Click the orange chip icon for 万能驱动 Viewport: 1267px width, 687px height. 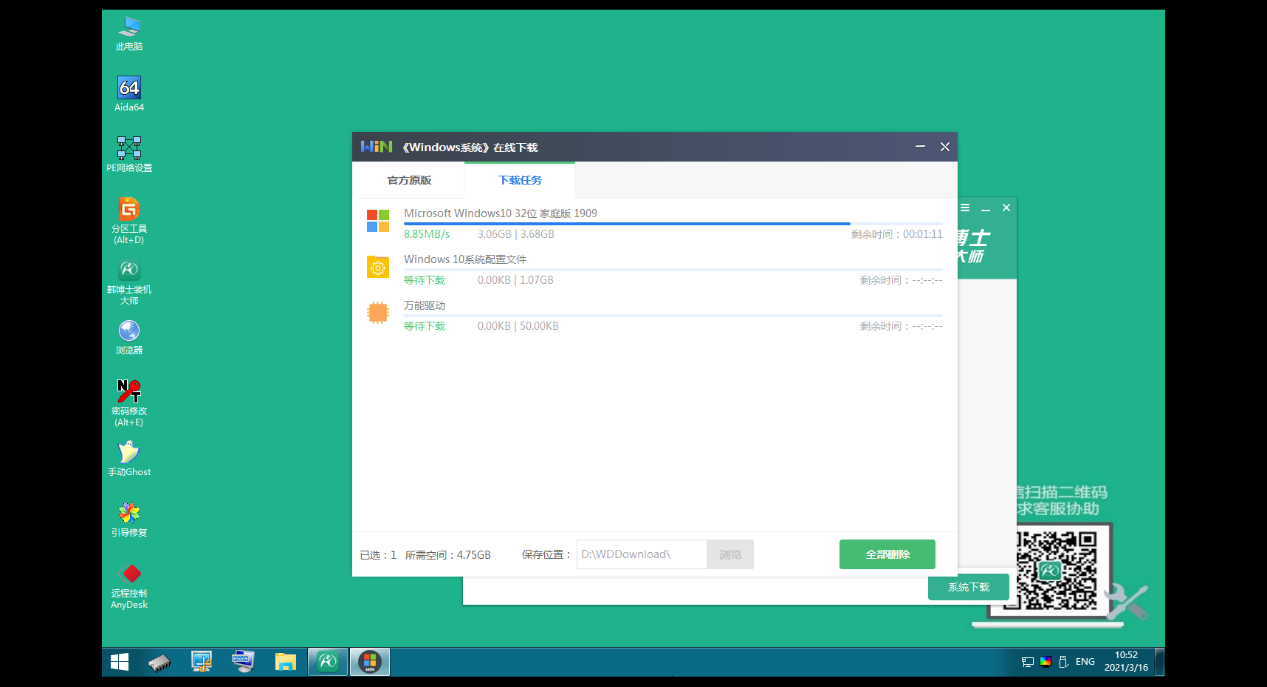tap(377, 313)
